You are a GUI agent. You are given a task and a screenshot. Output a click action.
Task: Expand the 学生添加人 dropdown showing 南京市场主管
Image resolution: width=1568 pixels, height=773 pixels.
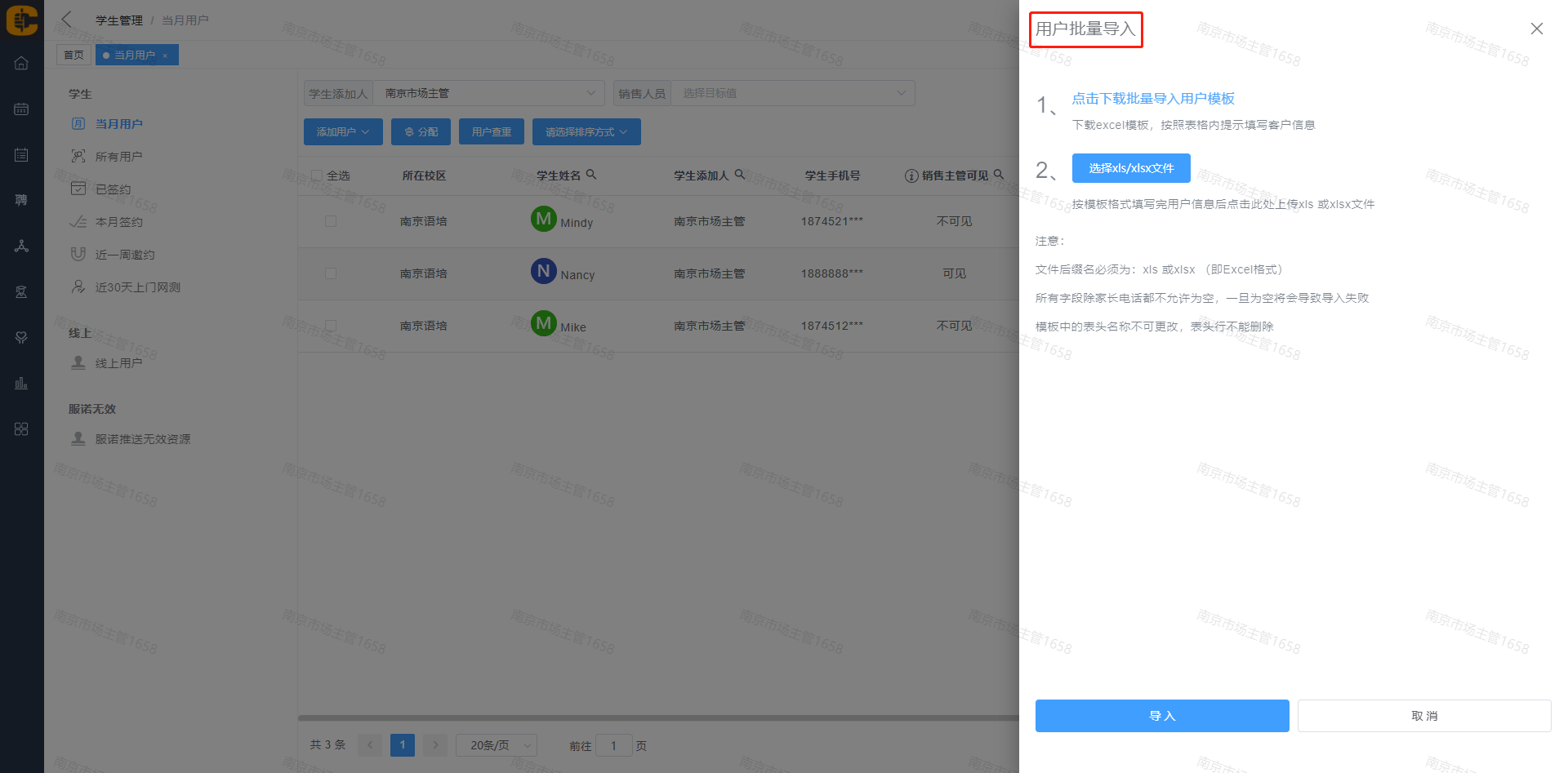point(488,93)
